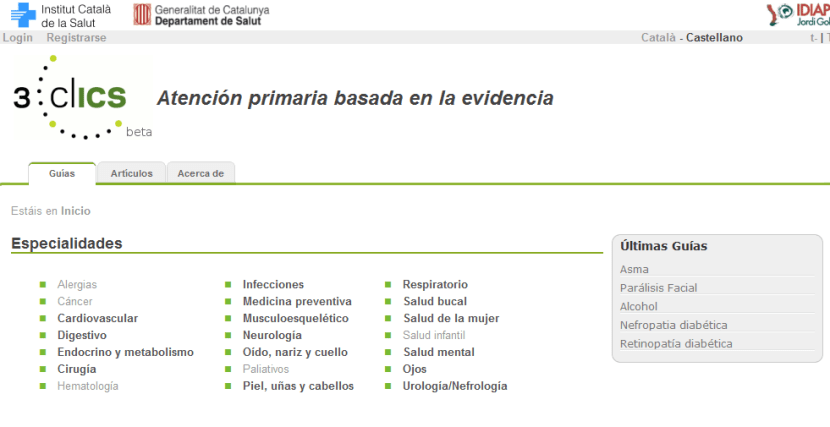The height and width of the screenshot is (427, 830).
Task: Select Piel, uñas y cabellos specialty
Action: 298,386
